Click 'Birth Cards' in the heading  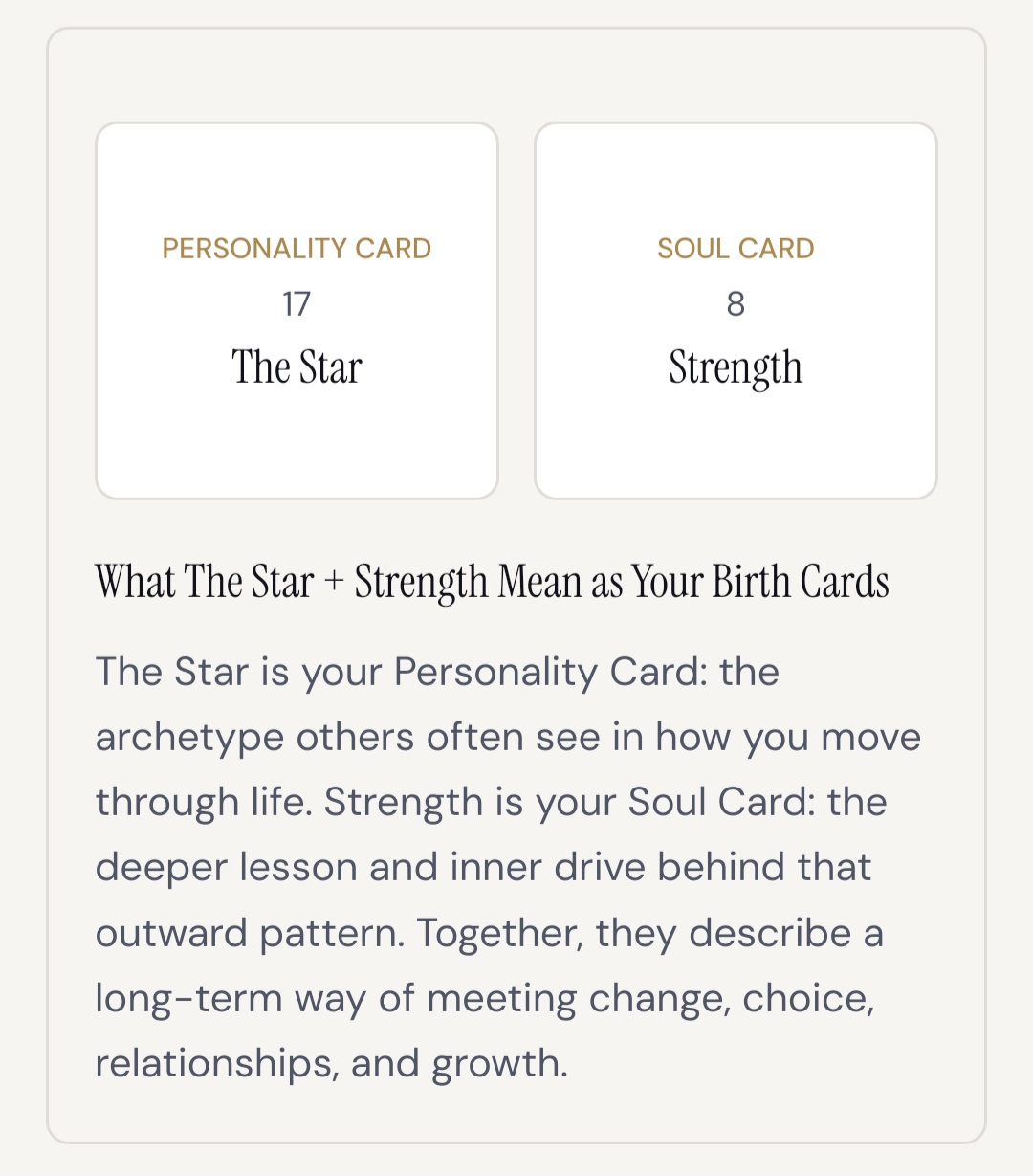click(802, 582)
